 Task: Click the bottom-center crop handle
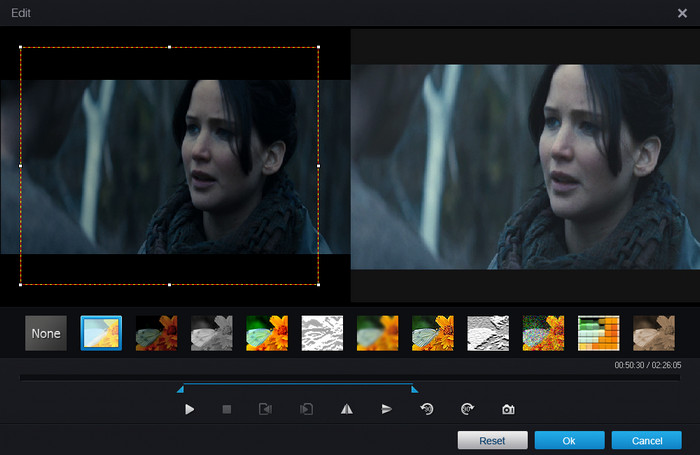click(169, 284)
